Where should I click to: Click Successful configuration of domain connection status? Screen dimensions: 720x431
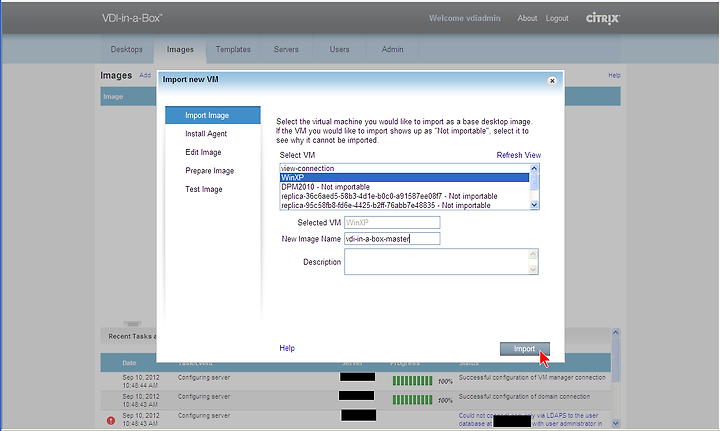click(524, 397)
